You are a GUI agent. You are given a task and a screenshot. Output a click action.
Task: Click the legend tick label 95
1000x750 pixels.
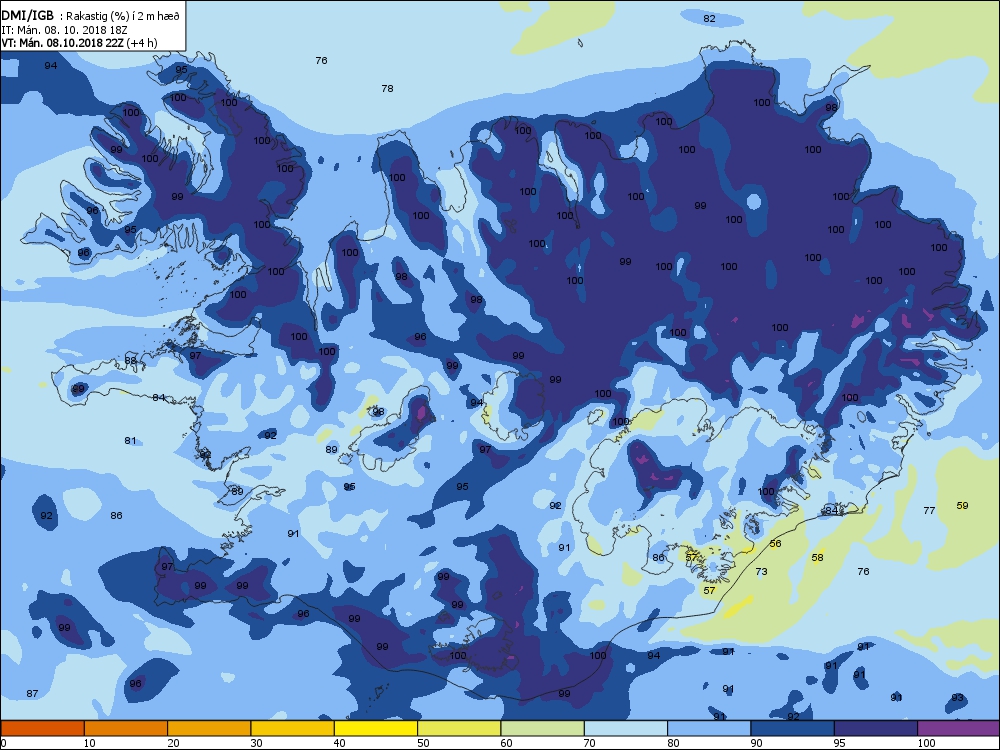point(840,743)
